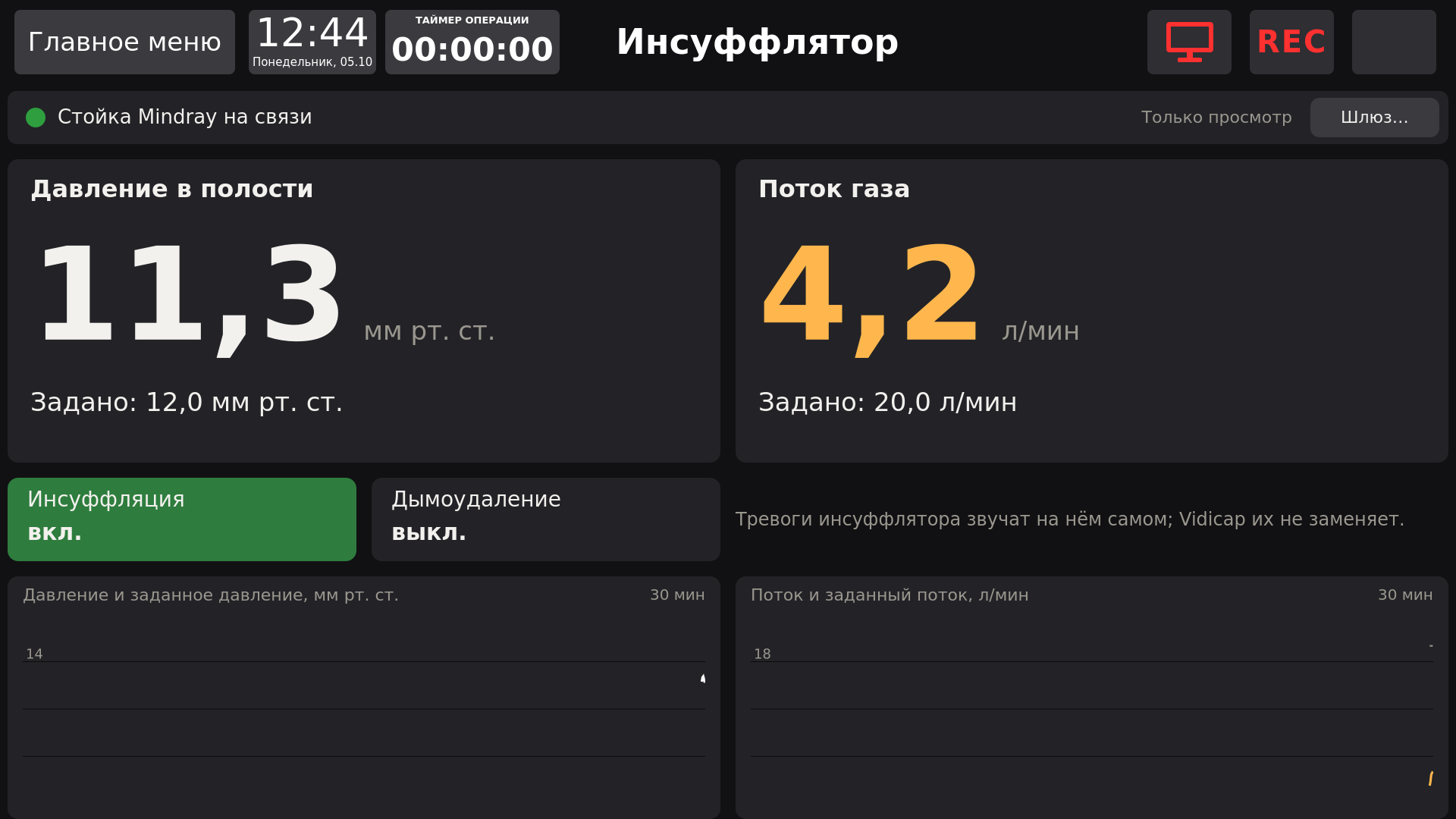Click the Поток газа heading
The height and width of the screenshot is (819, 1456).
834,189
